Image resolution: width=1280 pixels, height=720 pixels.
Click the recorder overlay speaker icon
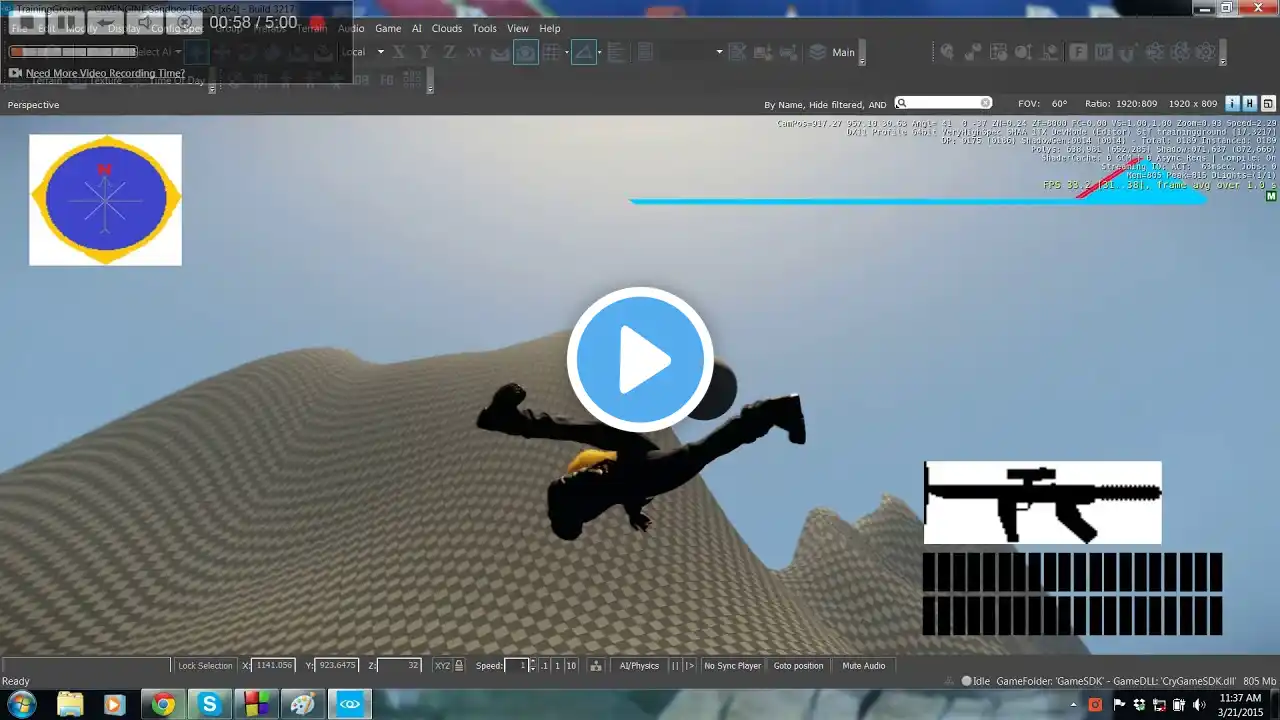[146, 22]
